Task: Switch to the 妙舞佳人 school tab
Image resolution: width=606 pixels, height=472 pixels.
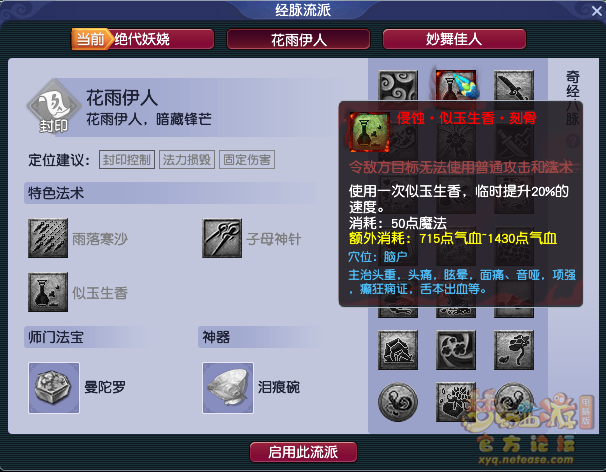Action: (x=454, y=39)
